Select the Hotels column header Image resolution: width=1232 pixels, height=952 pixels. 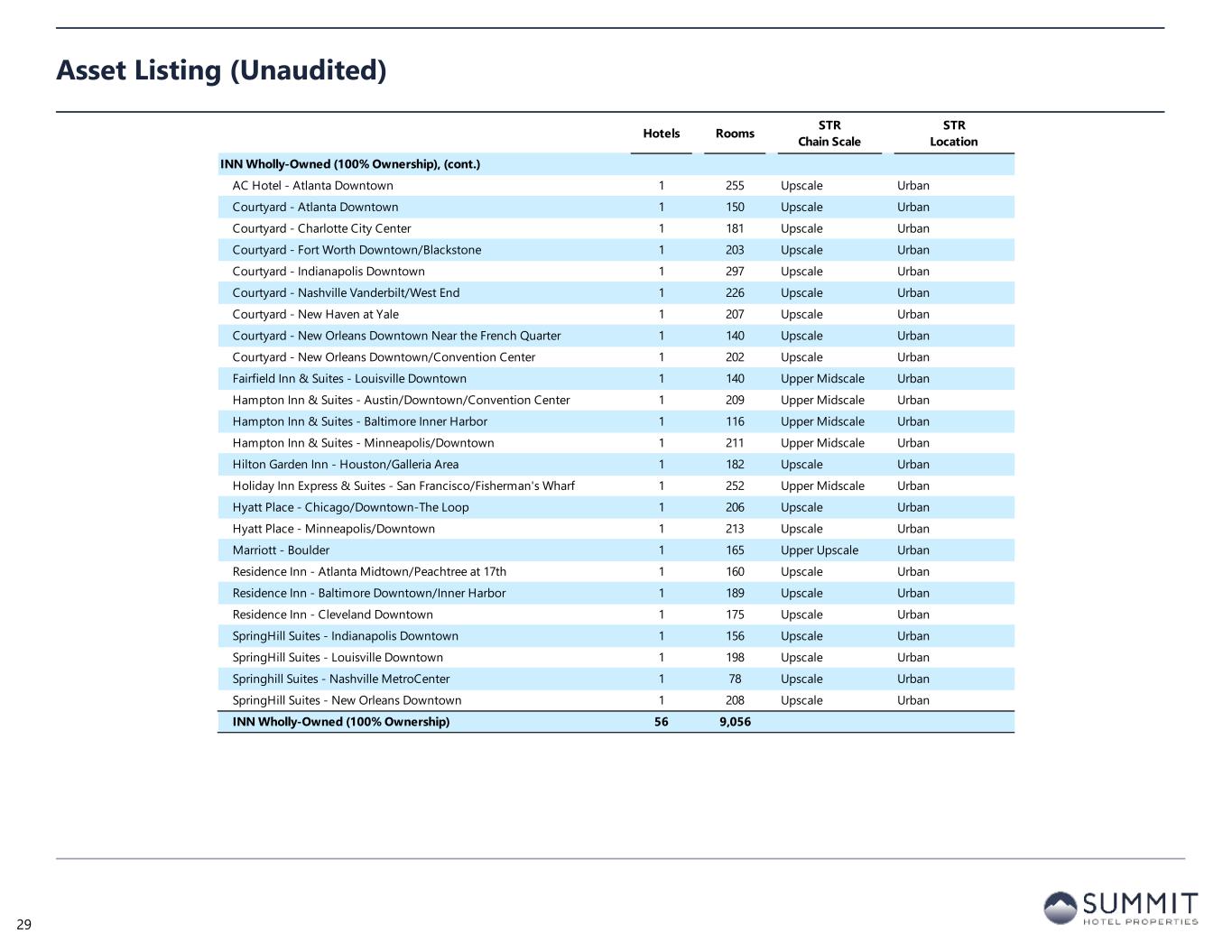661,134
